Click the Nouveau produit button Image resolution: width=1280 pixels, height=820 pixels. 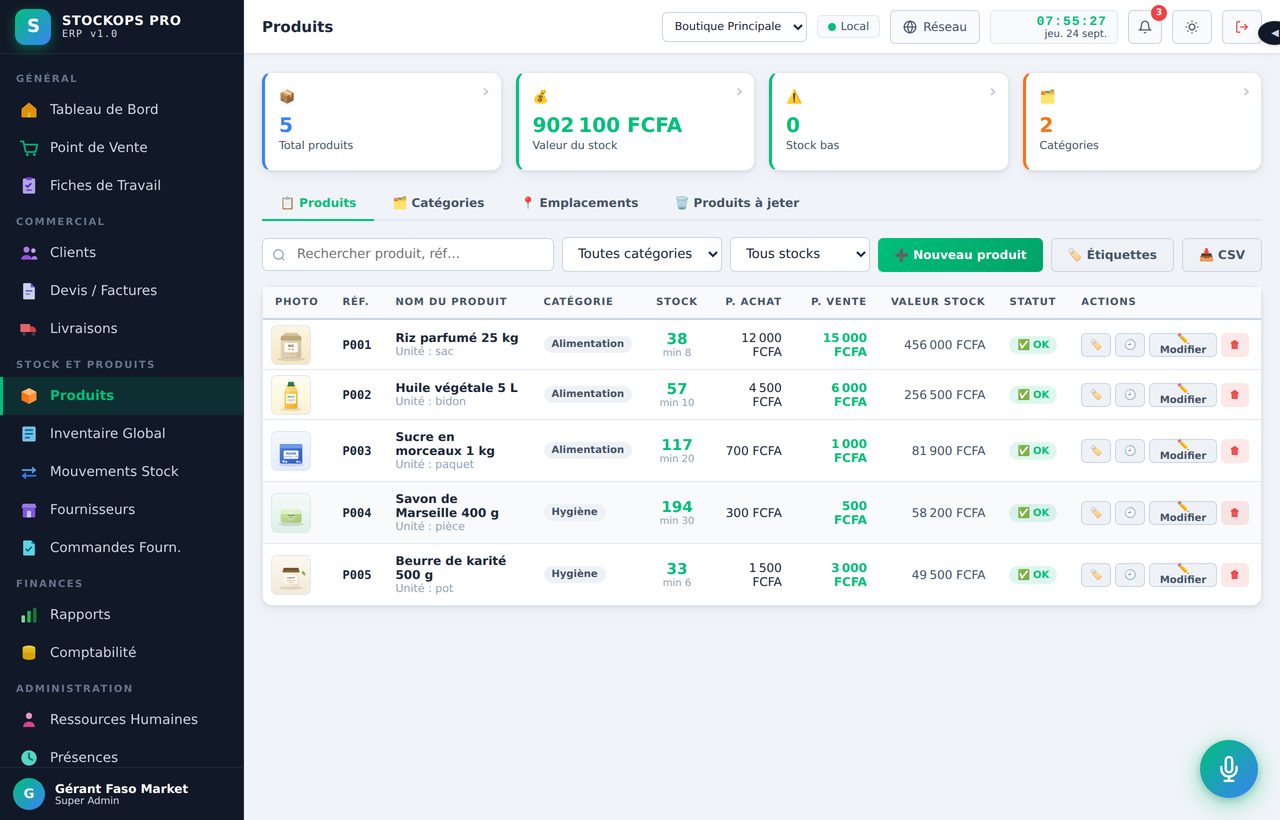tap(960, 255)
